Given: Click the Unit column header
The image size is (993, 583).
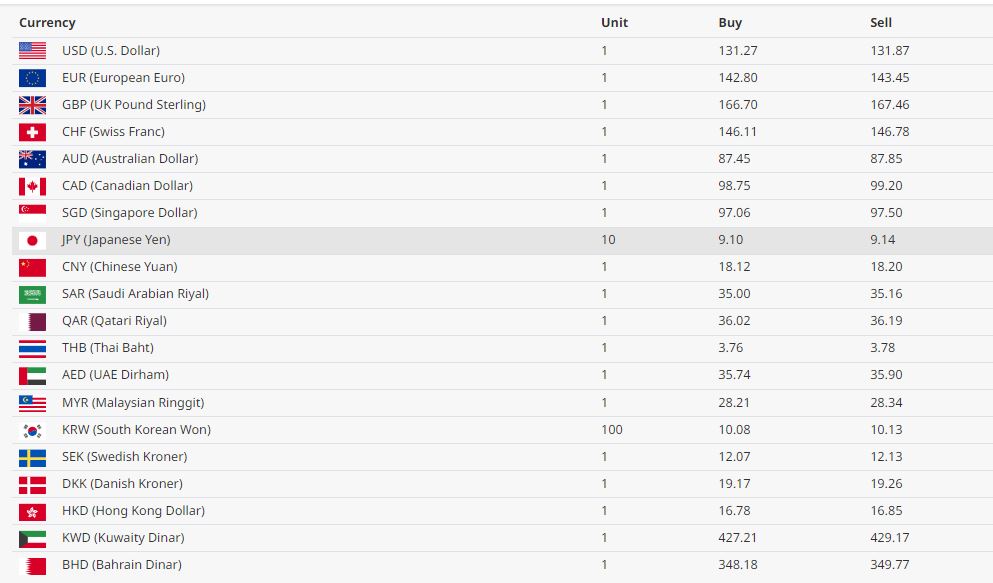Looking at the screenshot, I should (614, 22).
